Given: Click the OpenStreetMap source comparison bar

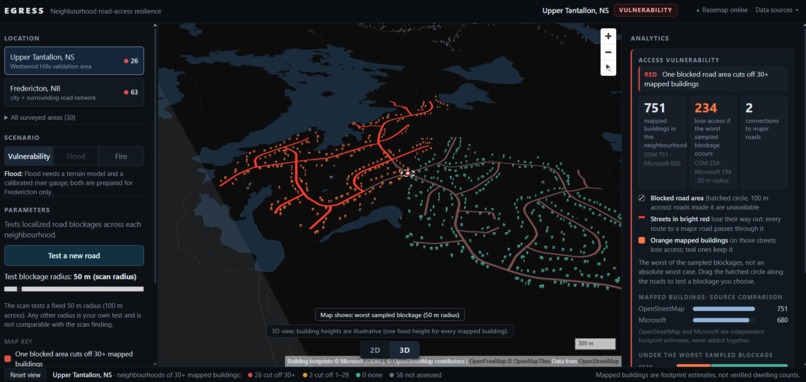Looking at the screenshot, I should click(724, 309).
